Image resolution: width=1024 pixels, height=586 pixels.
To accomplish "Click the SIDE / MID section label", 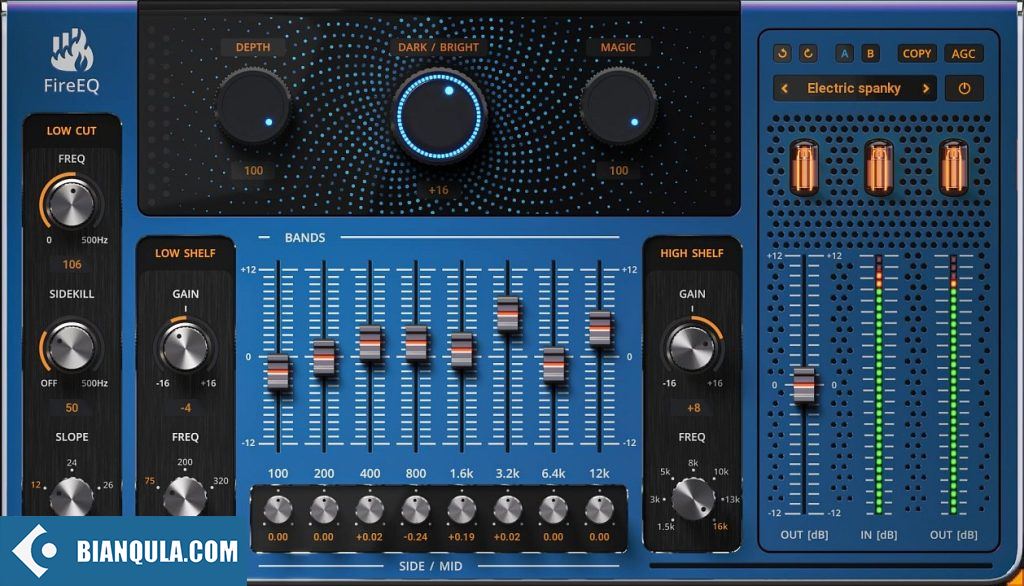I will [x=430, y=566].
